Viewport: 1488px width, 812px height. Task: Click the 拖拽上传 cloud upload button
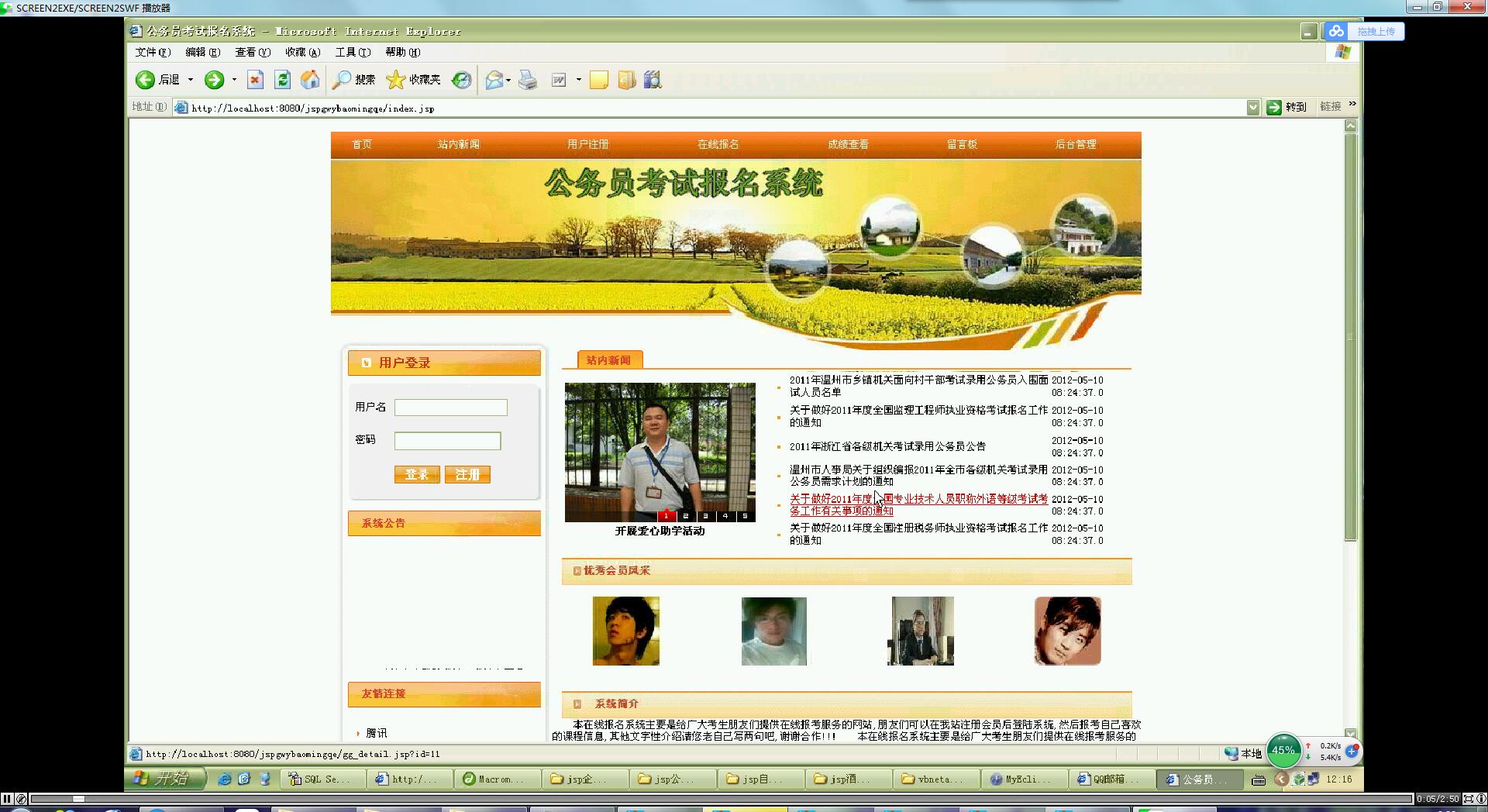pyautogui.click(x=1363, y=31)
